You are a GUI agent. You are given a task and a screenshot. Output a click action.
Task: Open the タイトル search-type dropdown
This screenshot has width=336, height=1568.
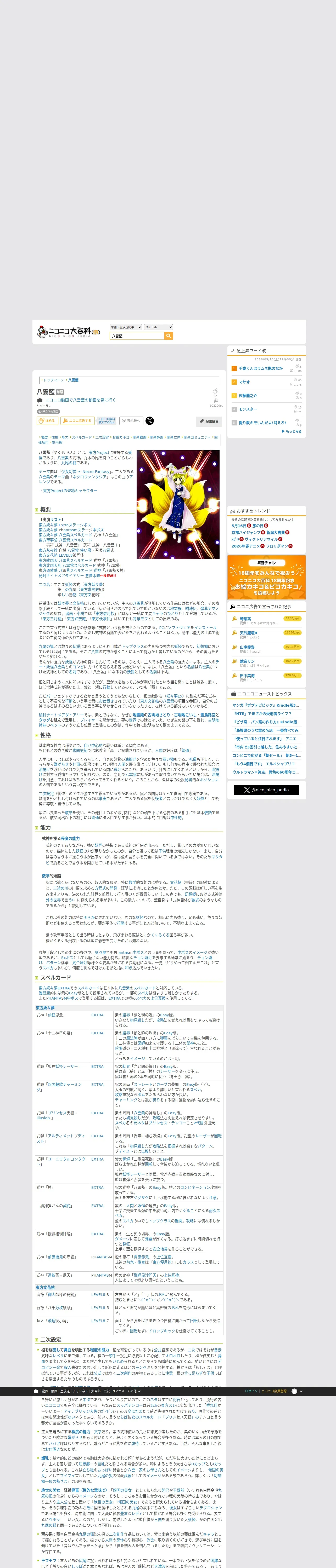point(158,327)
